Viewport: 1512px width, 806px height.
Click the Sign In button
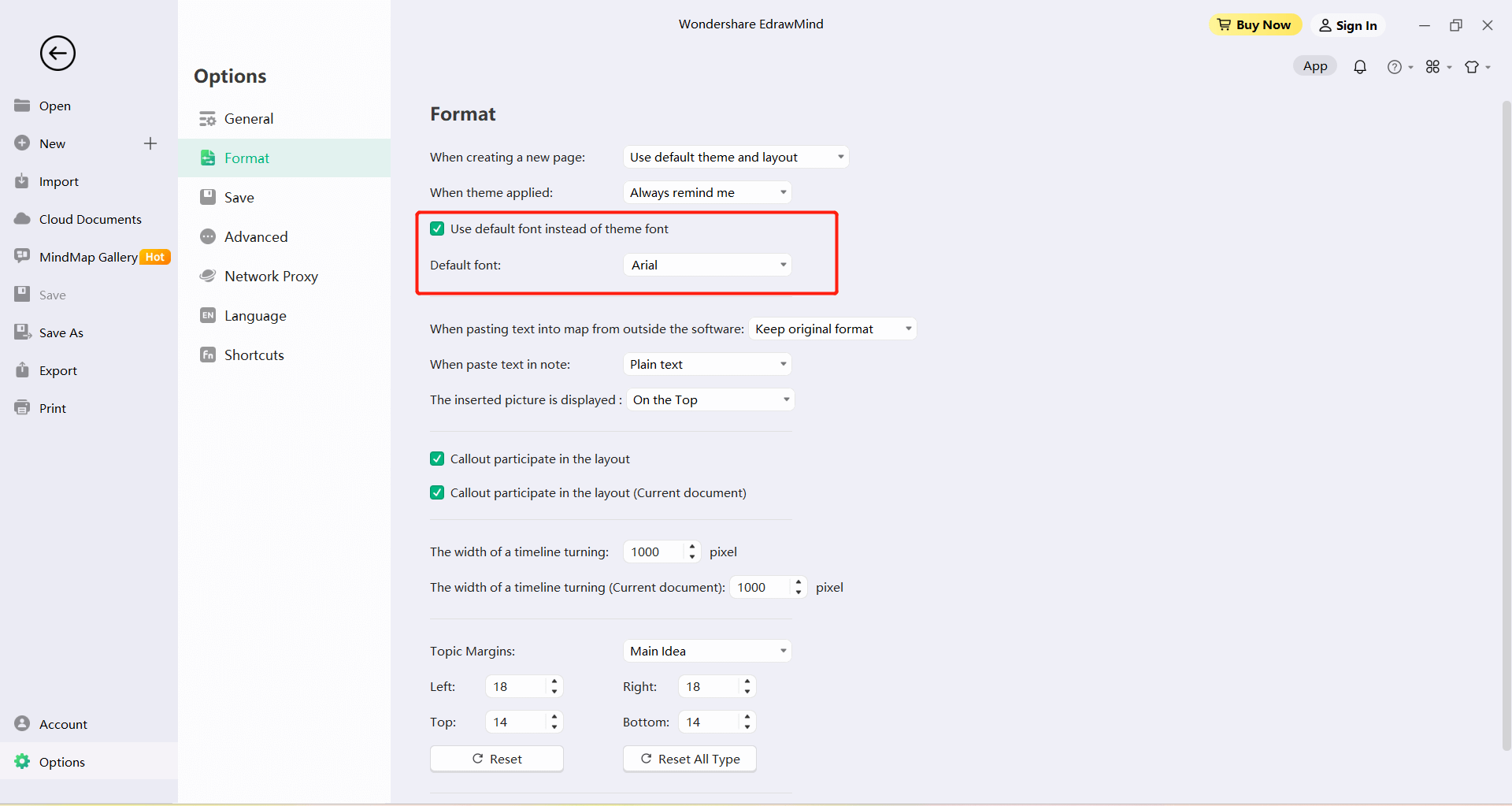(x=1348, y=25)
